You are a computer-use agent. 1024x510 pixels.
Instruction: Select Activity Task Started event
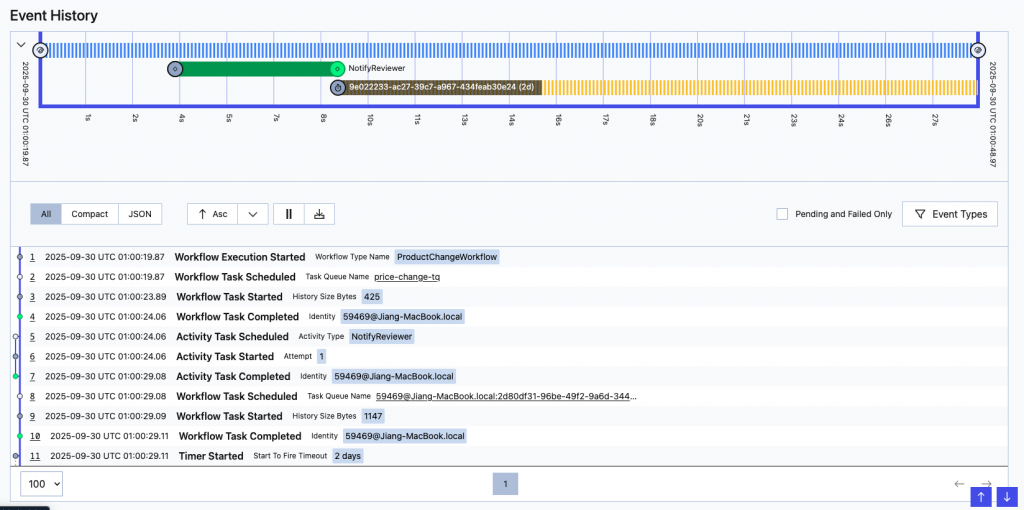tap(225, 357)
